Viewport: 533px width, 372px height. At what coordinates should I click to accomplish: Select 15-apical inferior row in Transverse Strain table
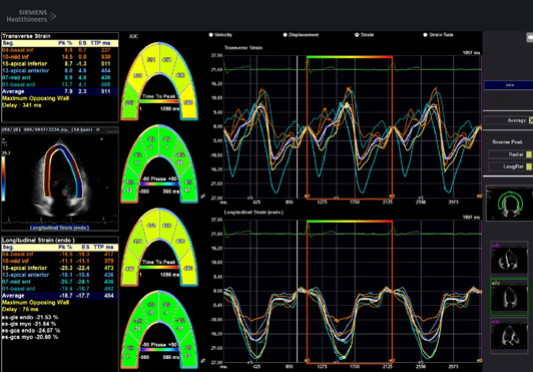pos(60,64)
